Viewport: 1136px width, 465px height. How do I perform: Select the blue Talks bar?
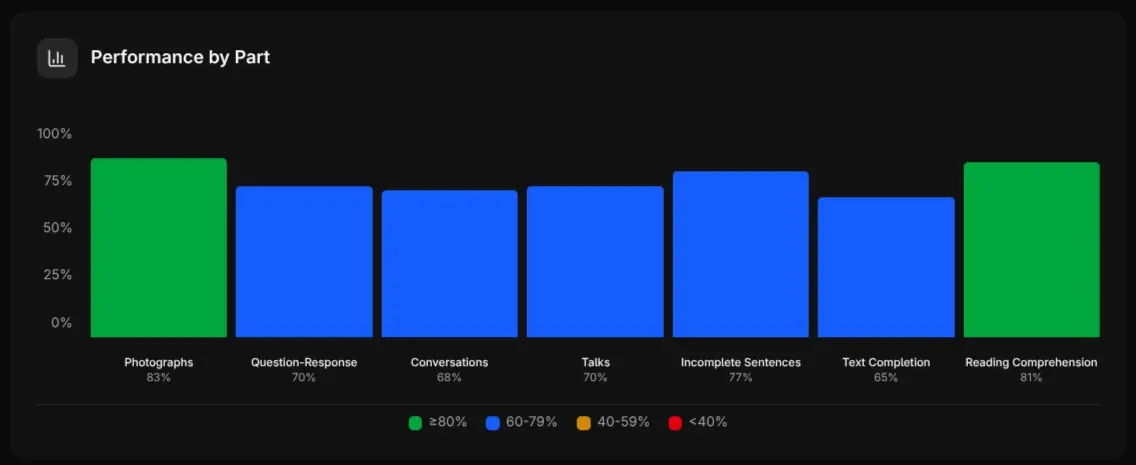point(595,262)
